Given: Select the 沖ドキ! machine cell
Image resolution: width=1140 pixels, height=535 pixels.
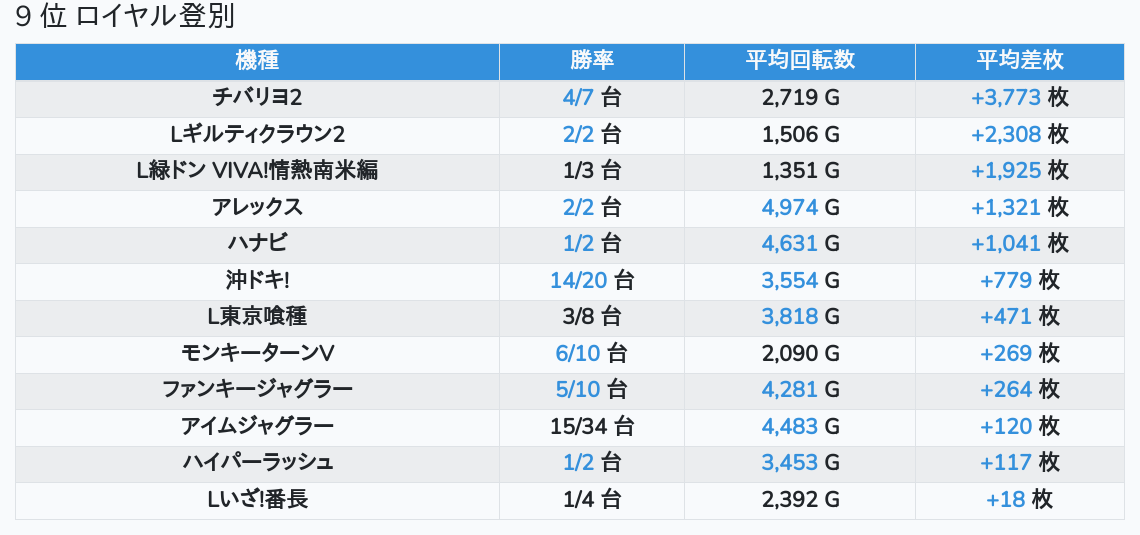Looking at the screenshot, I should pos(257,281).
